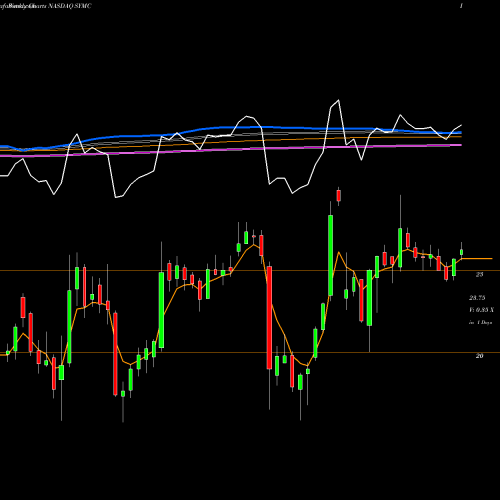Click the NASDAQ SYMC title text
The image size is (500, 500).
click(69, 6)
